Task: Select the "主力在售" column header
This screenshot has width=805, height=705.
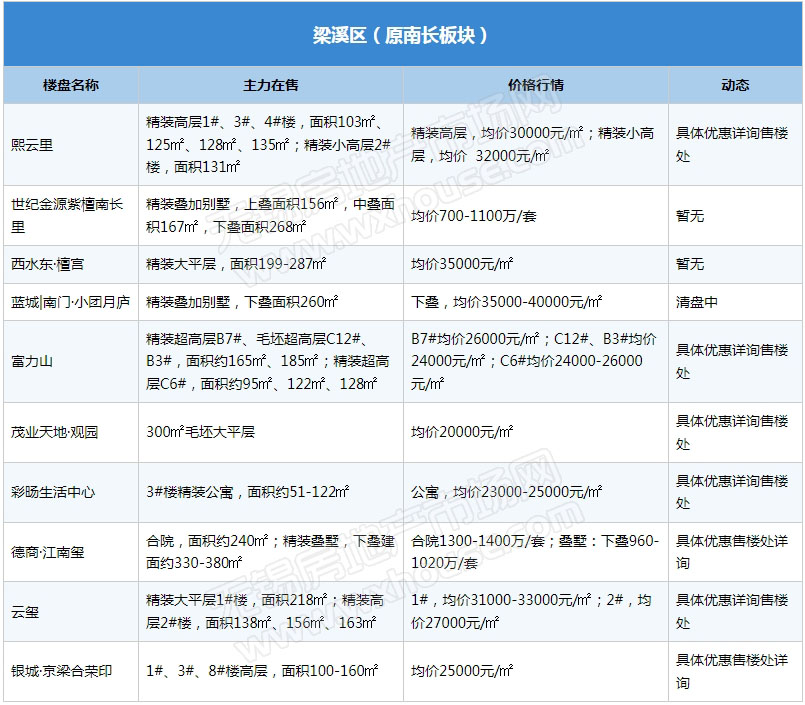Action: (271, 85)
